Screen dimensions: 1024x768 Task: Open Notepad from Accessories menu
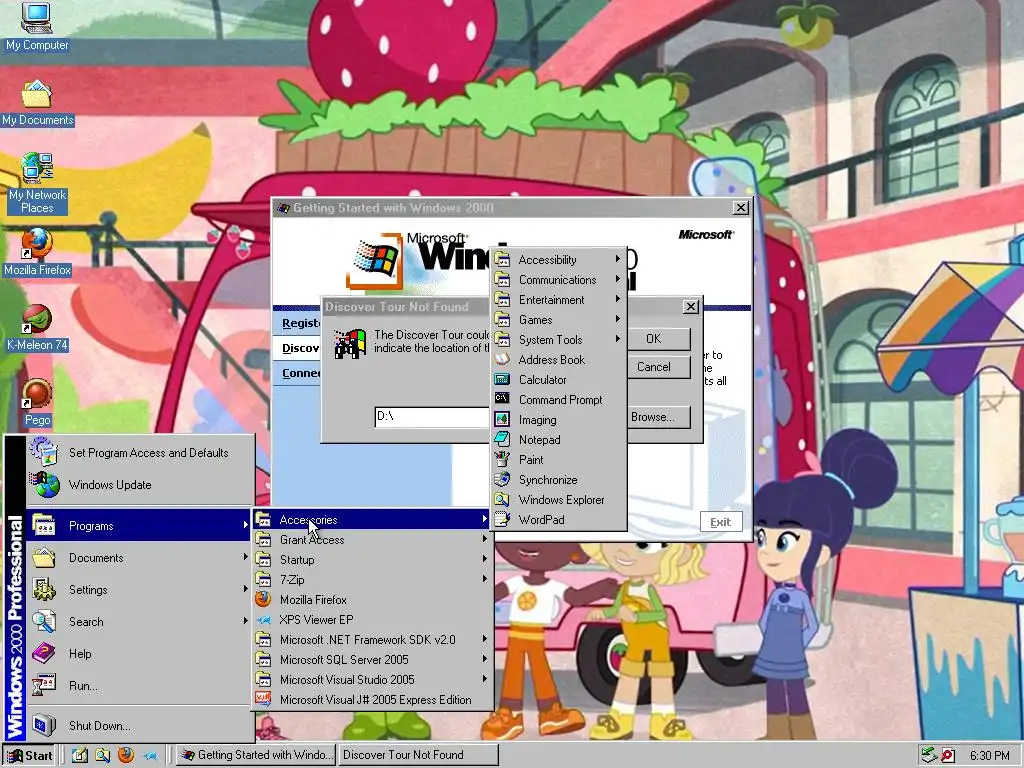(558, 440)
